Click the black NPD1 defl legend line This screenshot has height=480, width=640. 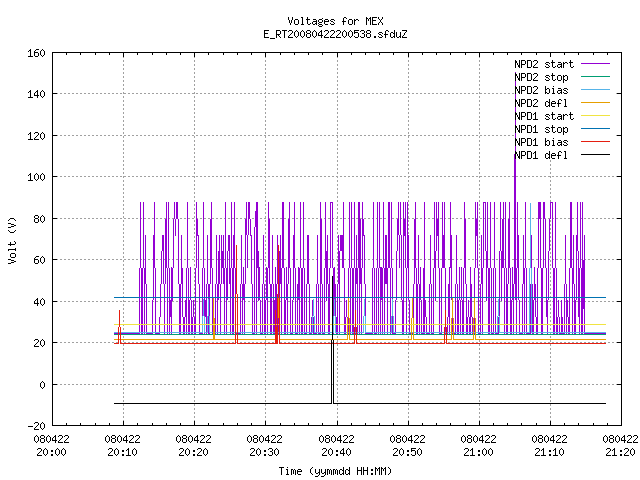point(596,155)
